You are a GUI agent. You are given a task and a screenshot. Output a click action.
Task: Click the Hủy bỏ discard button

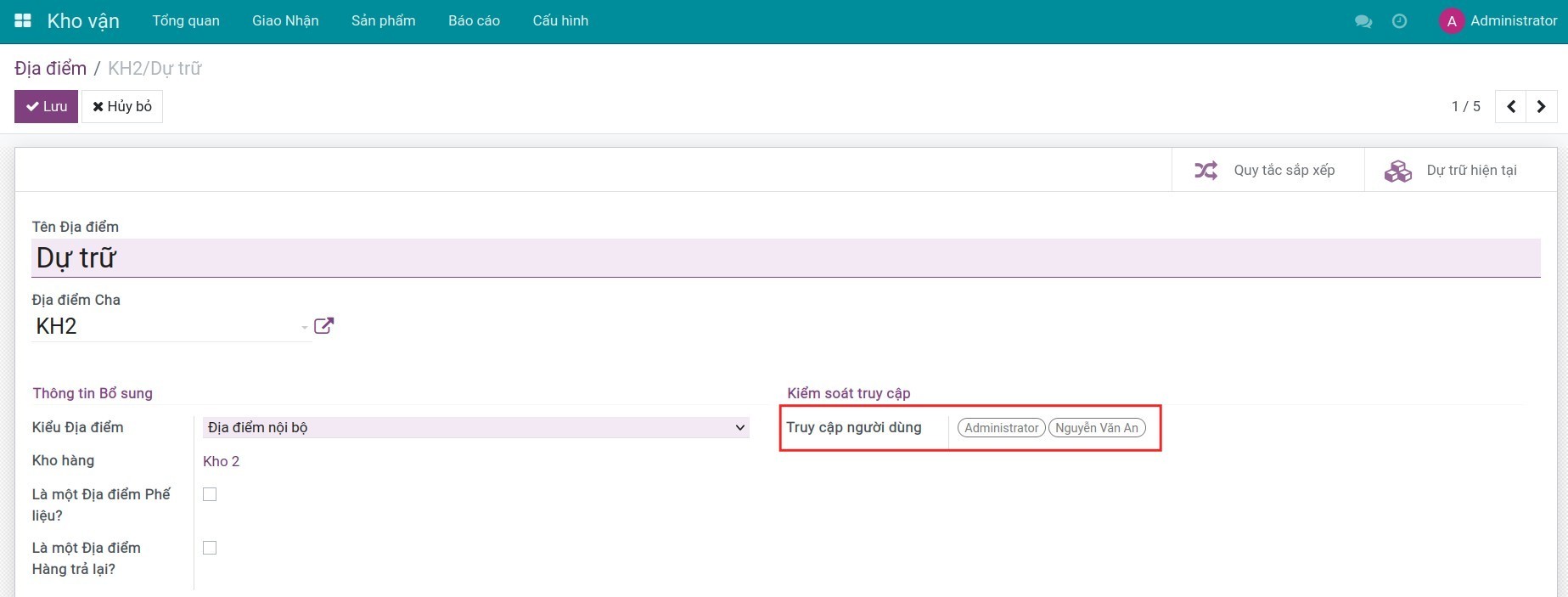click(122, 107)
